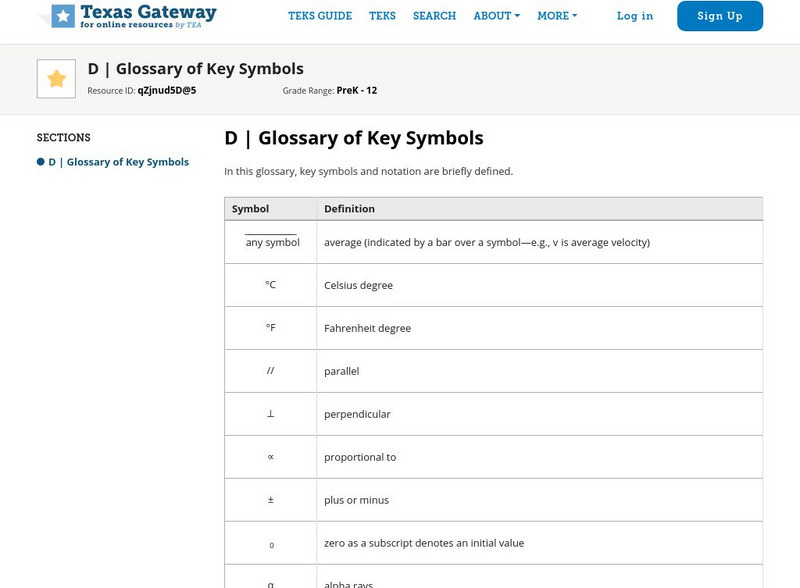
Task: Click the yellow favorite star icon
Action: click(x=56, y=79)
